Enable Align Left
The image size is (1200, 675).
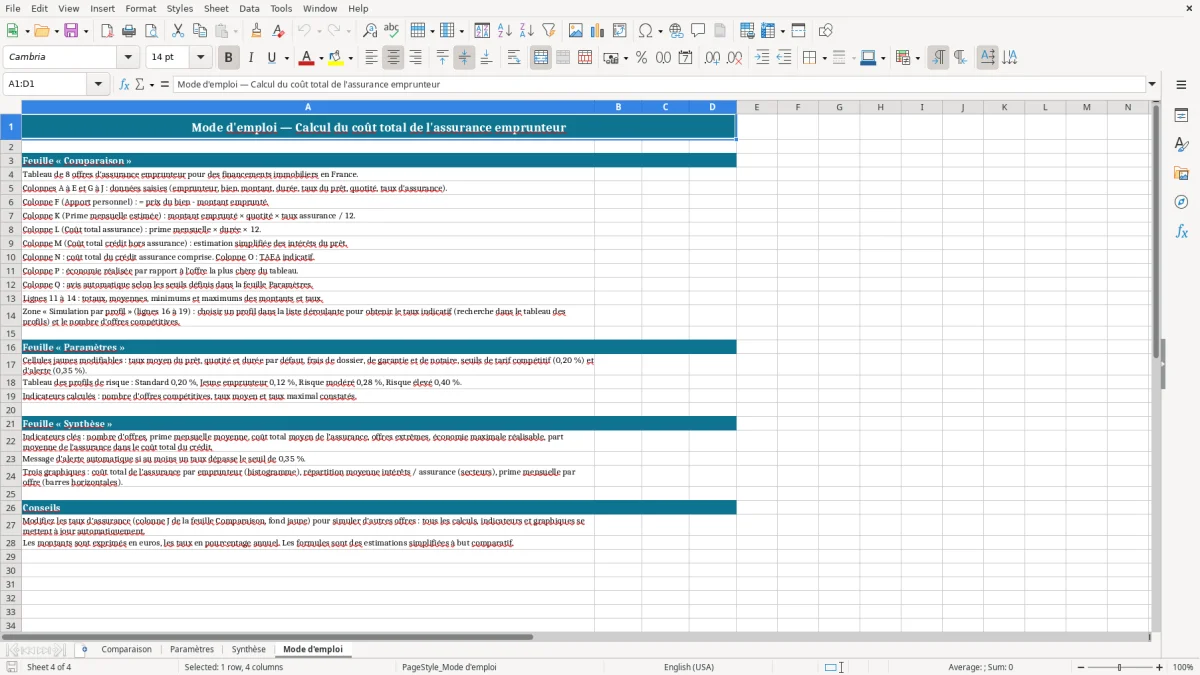pyautogui.click(x=371, y=58)
